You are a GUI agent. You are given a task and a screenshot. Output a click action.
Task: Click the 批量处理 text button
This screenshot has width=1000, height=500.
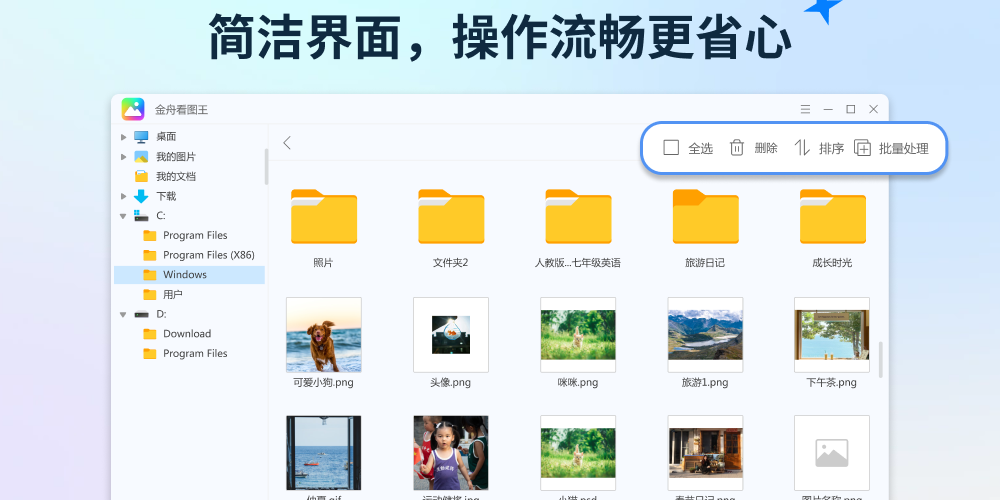tap(904, 149)
